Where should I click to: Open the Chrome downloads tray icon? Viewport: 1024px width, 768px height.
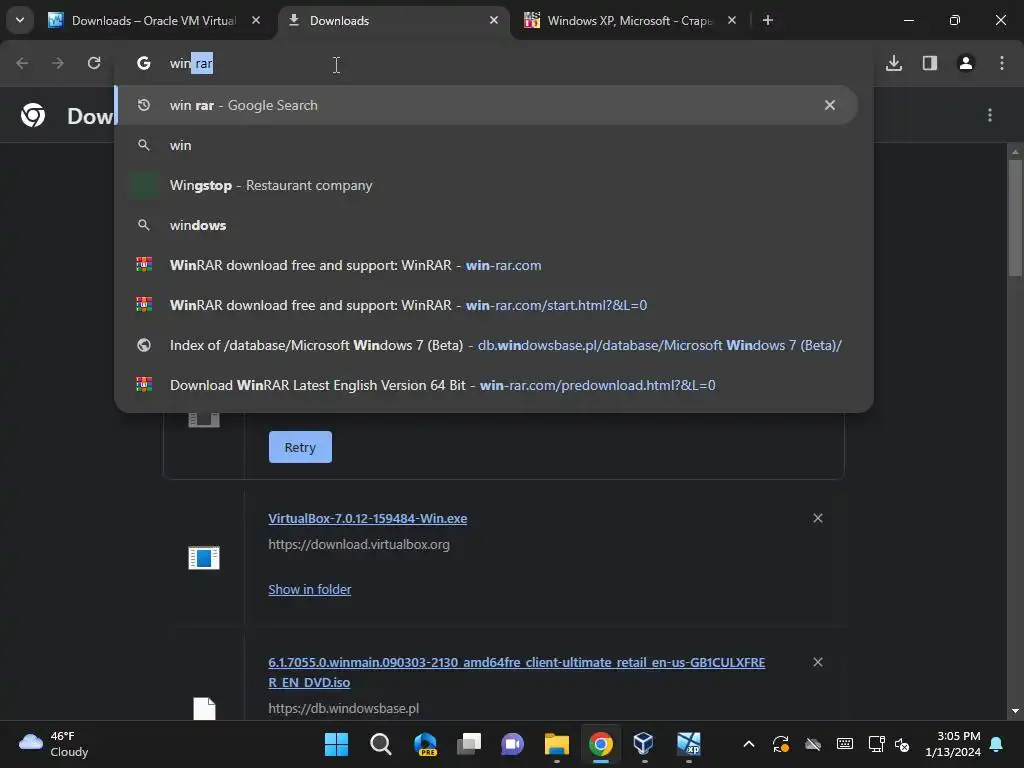(894, 63)
